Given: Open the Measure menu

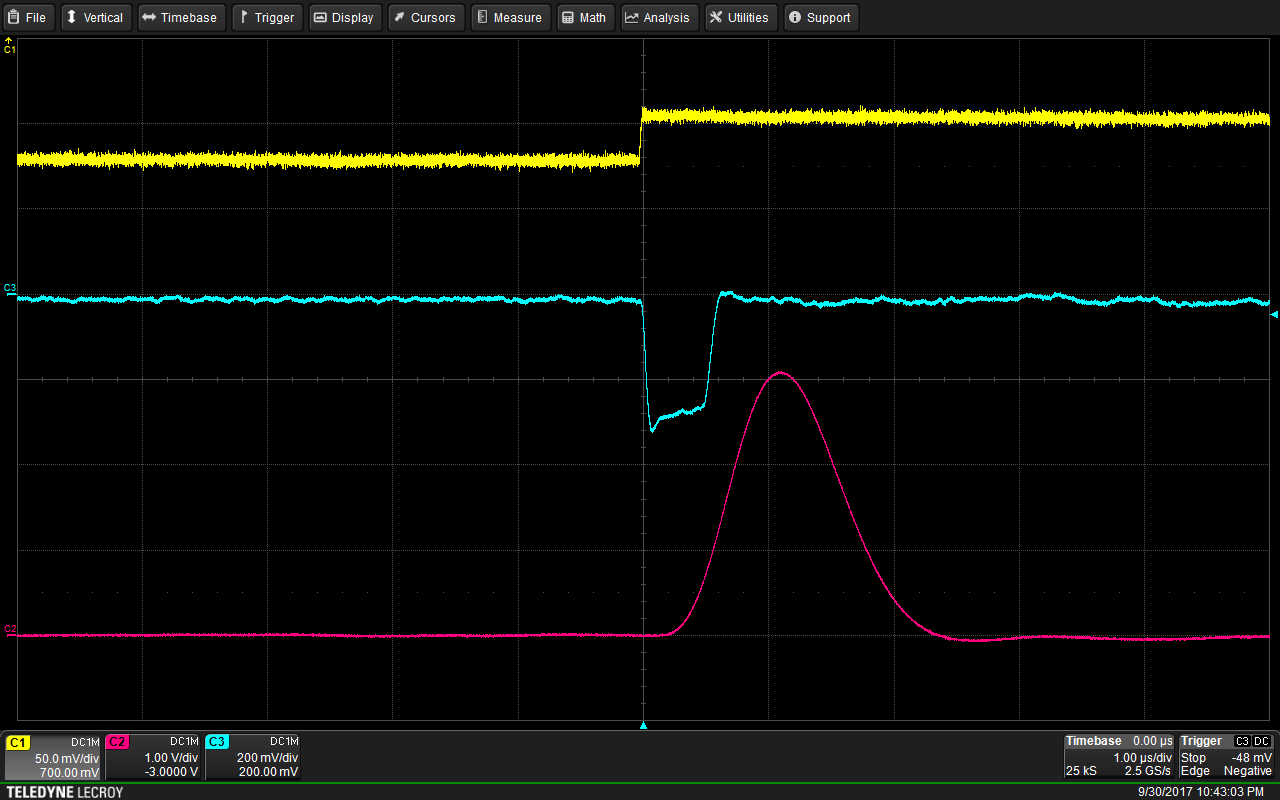Looking at the screenshot, I should [509, 18].
